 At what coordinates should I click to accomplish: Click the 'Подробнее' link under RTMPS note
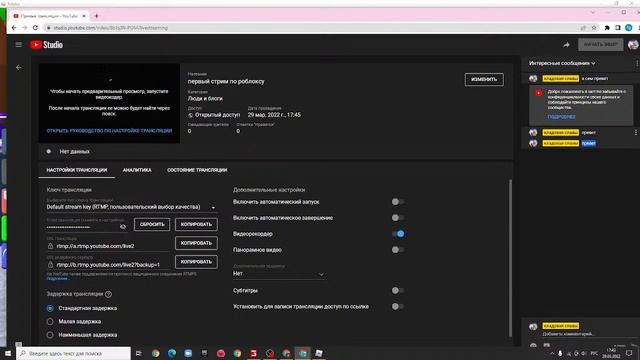tap(57, 278)
